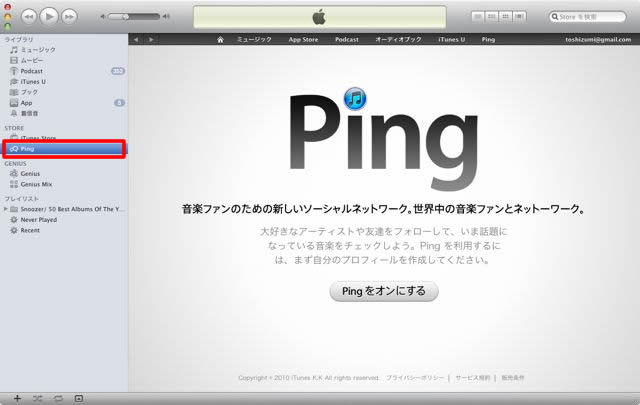Toggle repeat playback
This screenshot has width=640, height=405.
58,398
